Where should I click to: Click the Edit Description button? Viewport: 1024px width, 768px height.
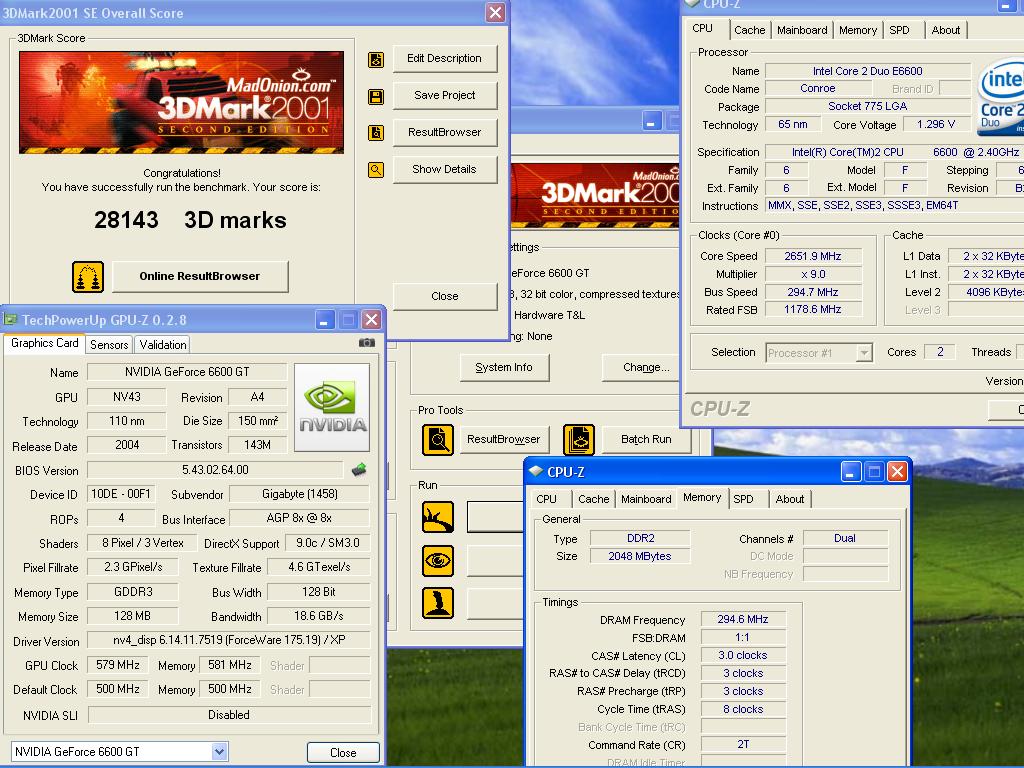445,58
